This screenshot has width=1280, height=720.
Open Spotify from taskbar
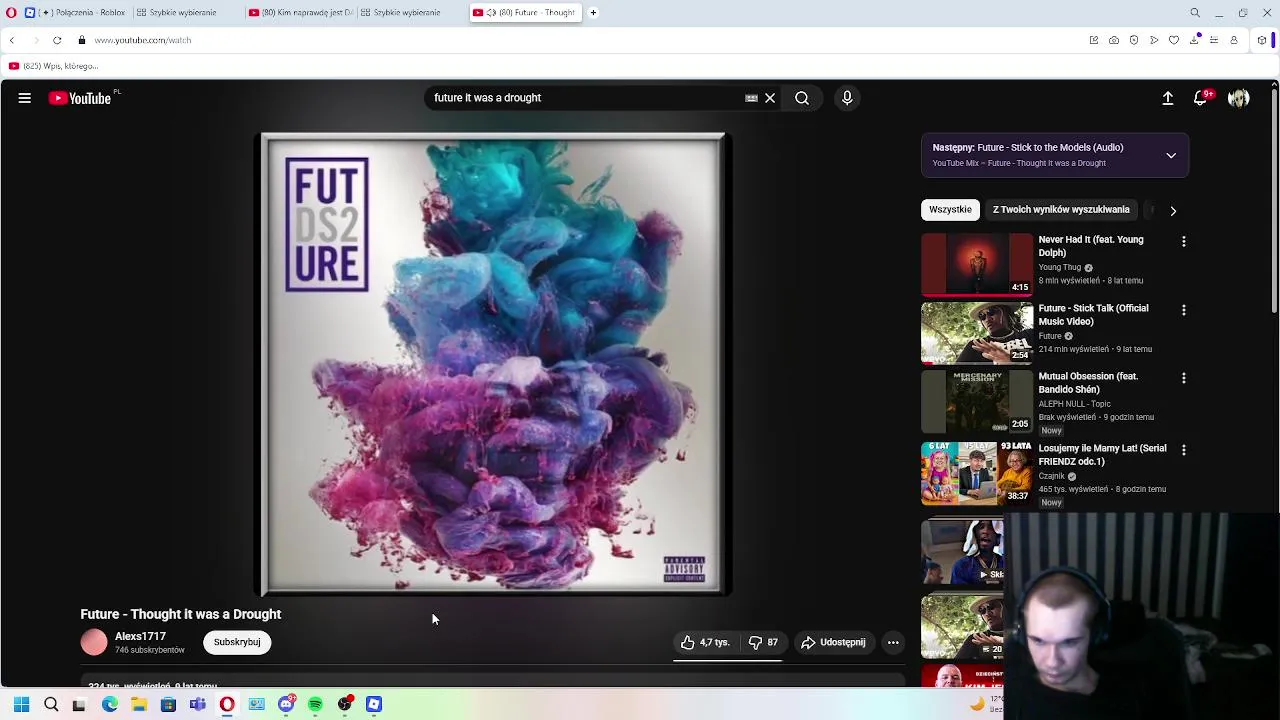(x=315, y=704)
